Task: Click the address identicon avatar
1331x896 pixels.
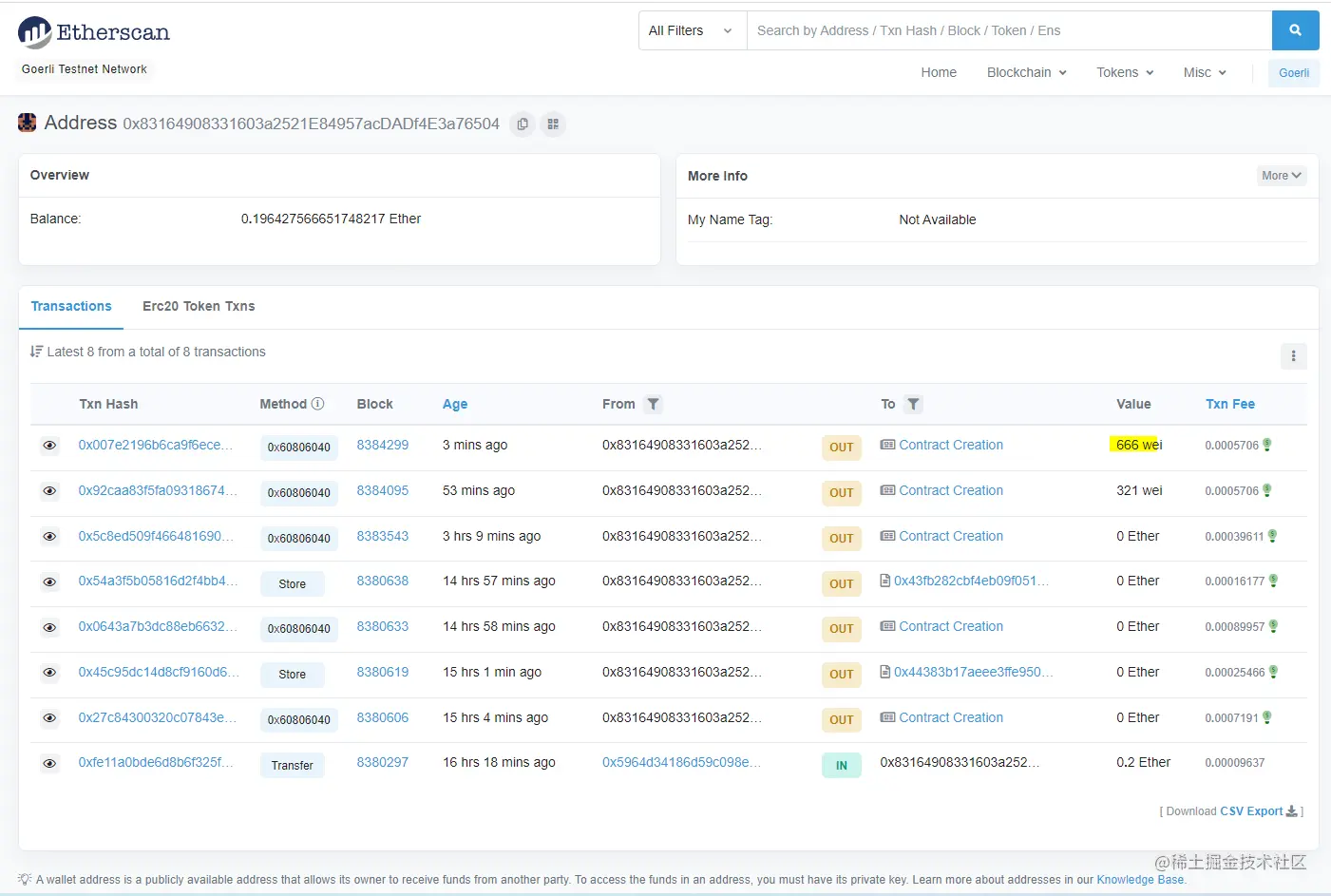Action: point(28,123)
